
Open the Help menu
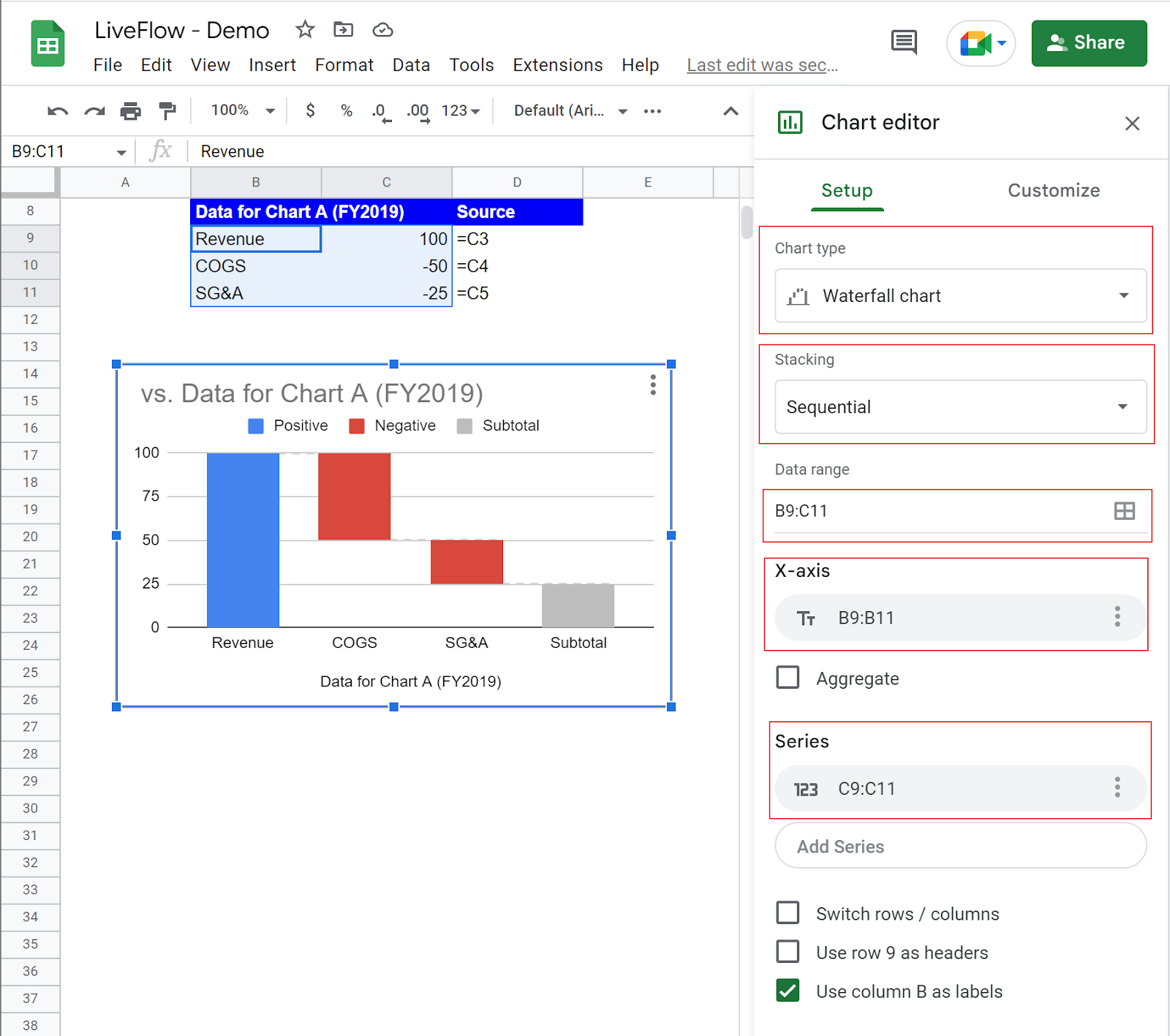point(640,65)
